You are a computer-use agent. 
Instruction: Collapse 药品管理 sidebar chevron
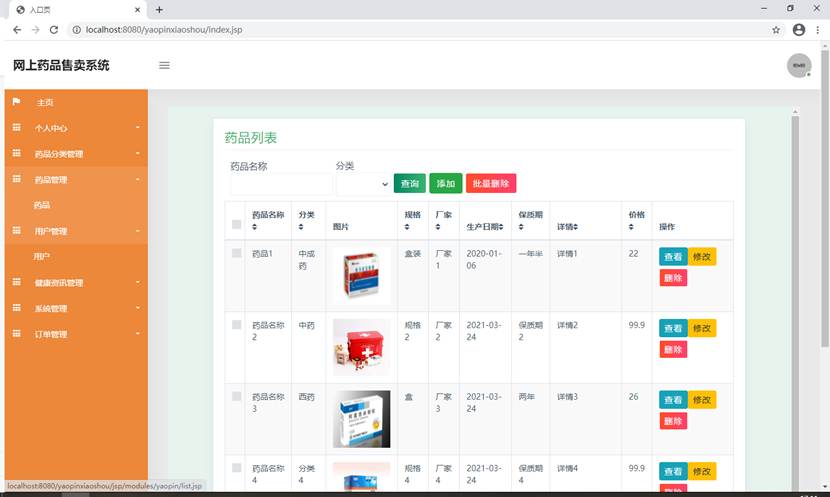(x=138, y=179)
